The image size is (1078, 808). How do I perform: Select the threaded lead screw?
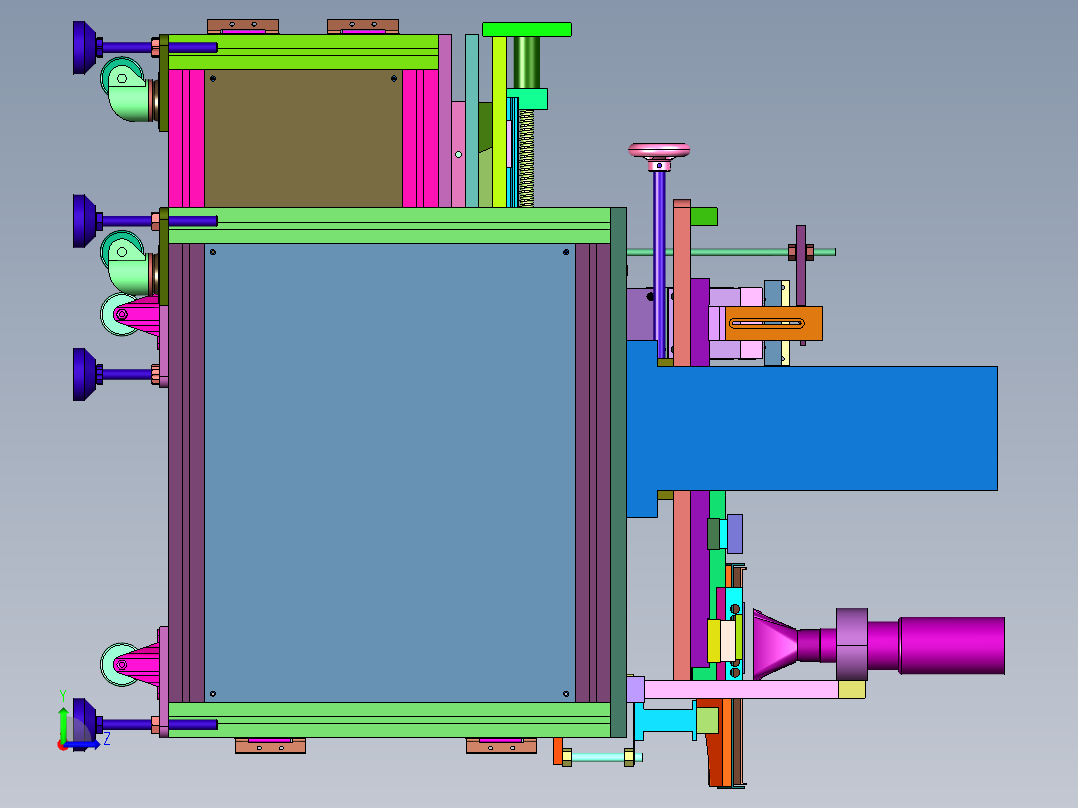click(527, 158)
